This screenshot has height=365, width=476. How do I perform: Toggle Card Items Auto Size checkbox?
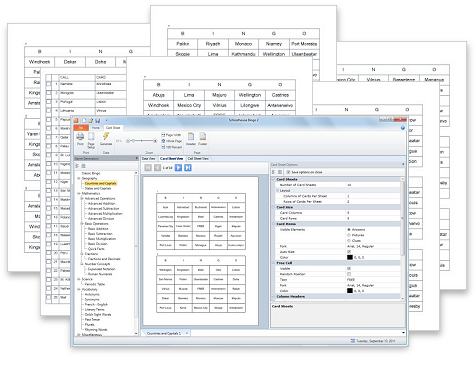[349, 252]
